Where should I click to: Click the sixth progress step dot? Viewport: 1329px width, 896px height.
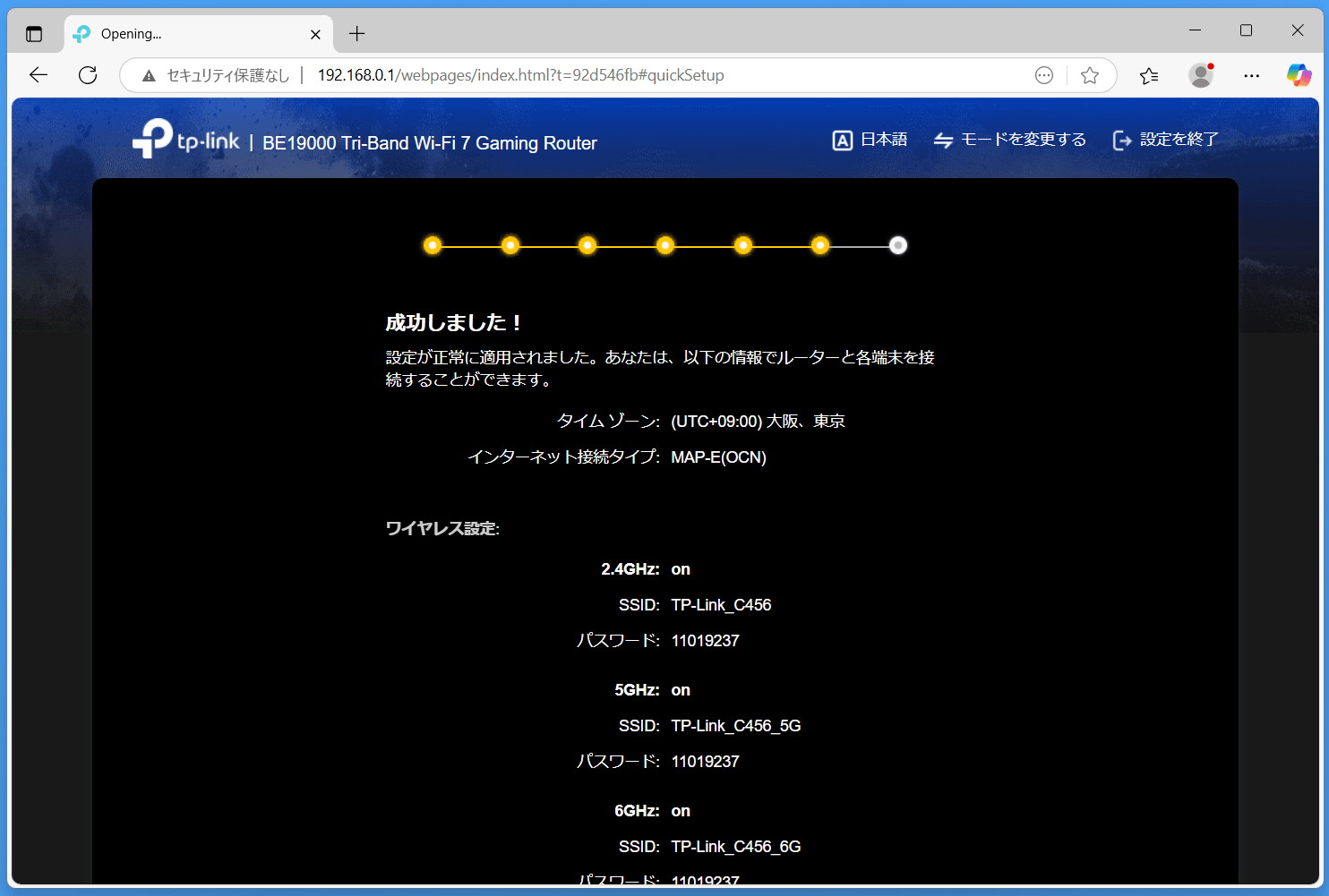click(820, 245)
